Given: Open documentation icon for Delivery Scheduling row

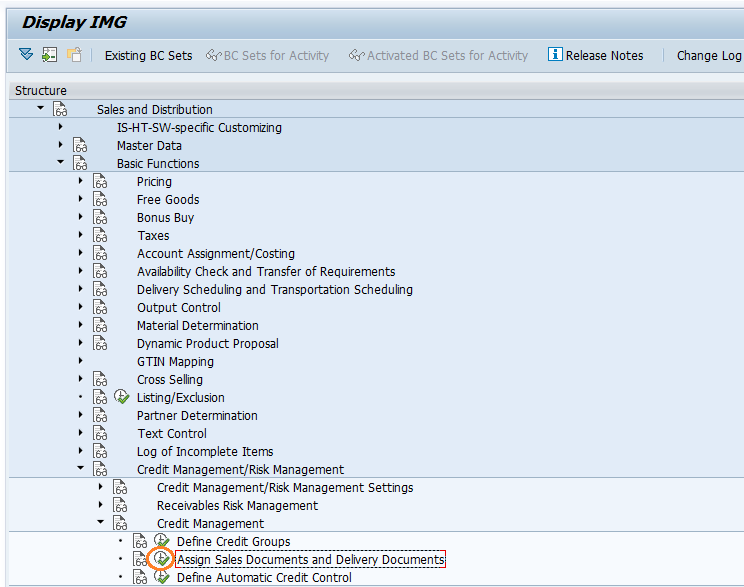Looking at the screenshot, I should pos(100,289).
